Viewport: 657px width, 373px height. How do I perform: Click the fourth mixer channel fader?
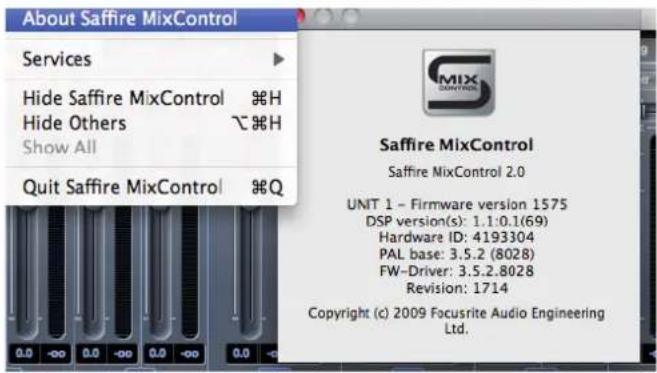pos(250,272)
